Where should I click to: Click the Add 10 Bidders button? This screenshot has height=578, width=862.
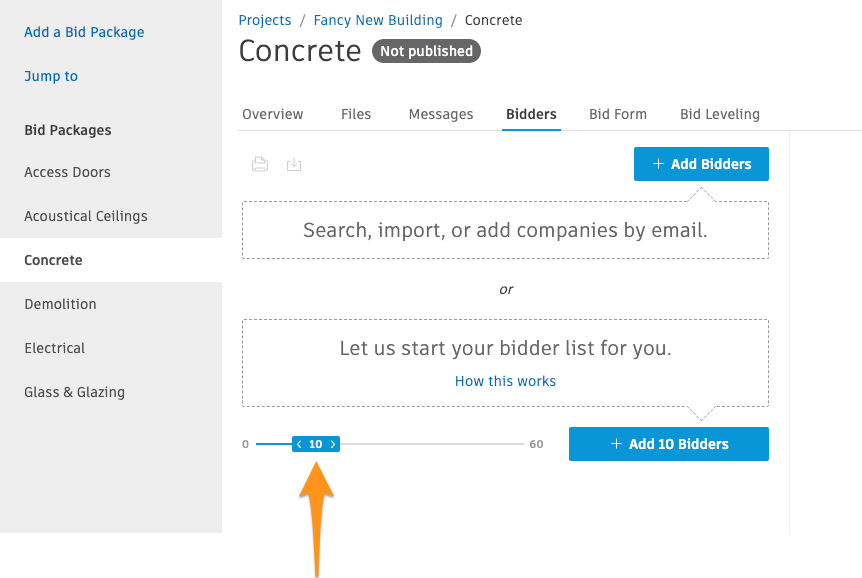(668, 444)
